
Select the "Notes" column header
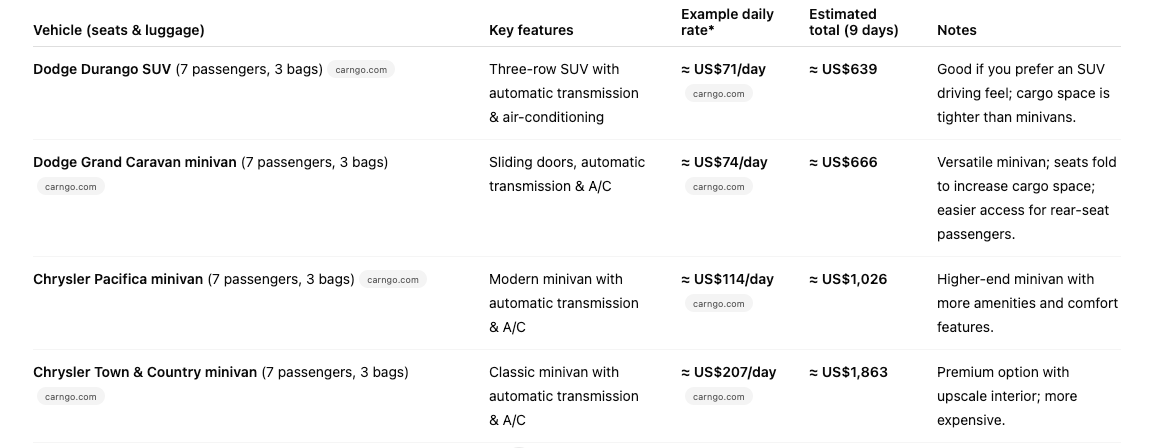[x=957, y=30]
